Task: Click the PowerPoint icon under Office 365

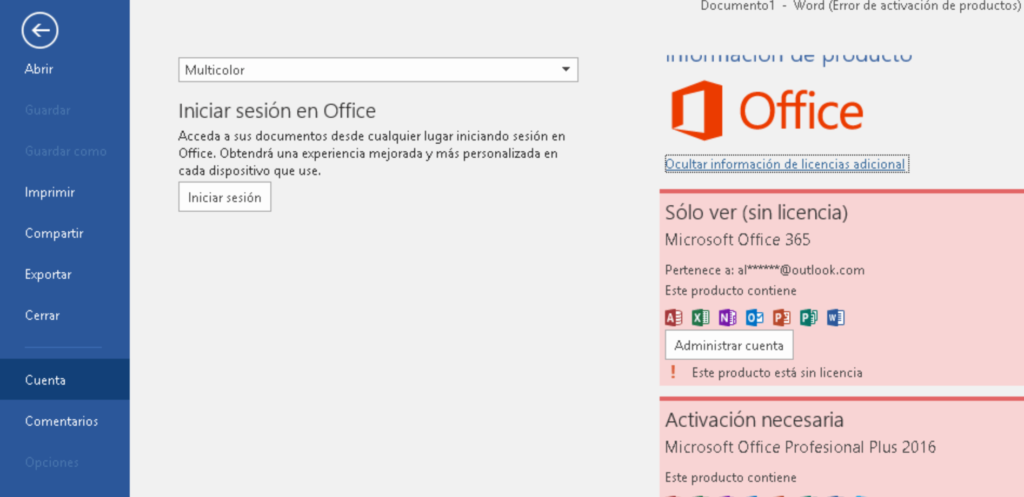Action: [782, 317]
